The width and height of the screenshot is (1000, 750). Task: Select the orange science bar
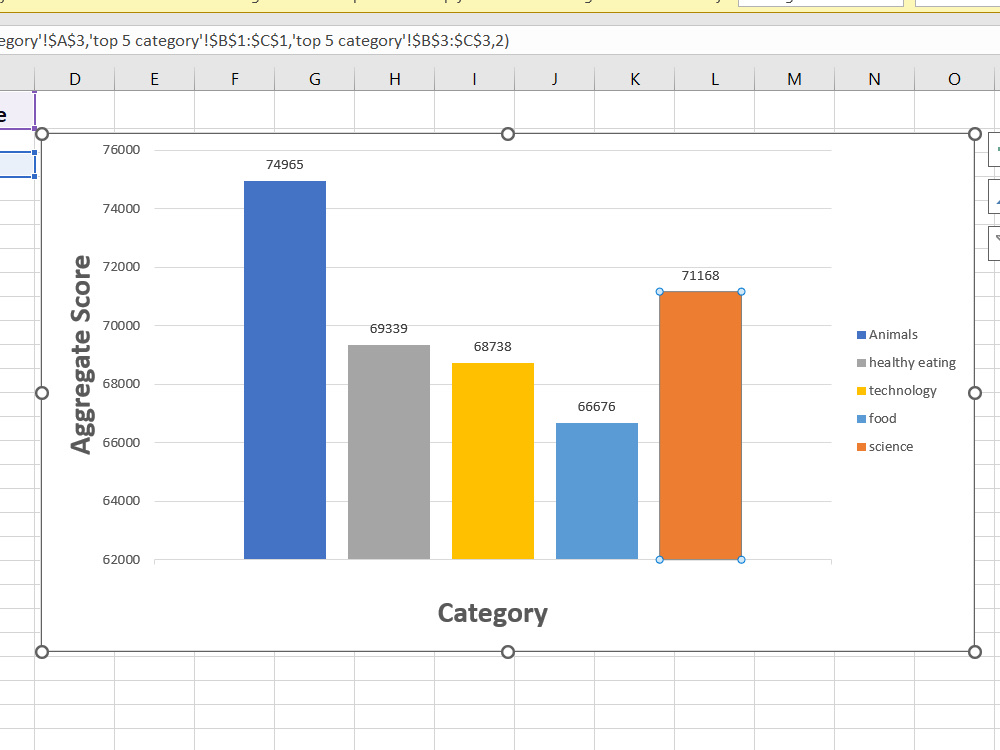tap(700, 425)
